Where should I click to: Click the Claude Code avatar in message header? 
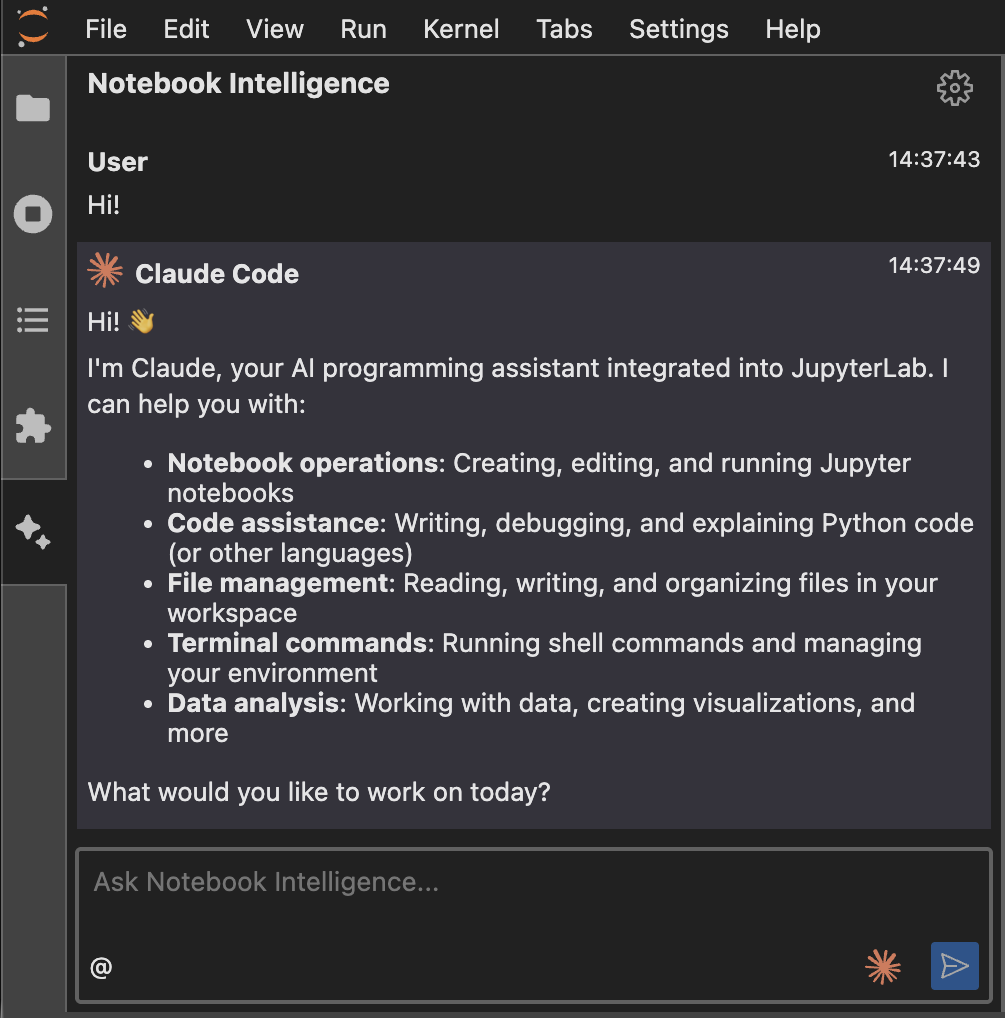[104, 269]
